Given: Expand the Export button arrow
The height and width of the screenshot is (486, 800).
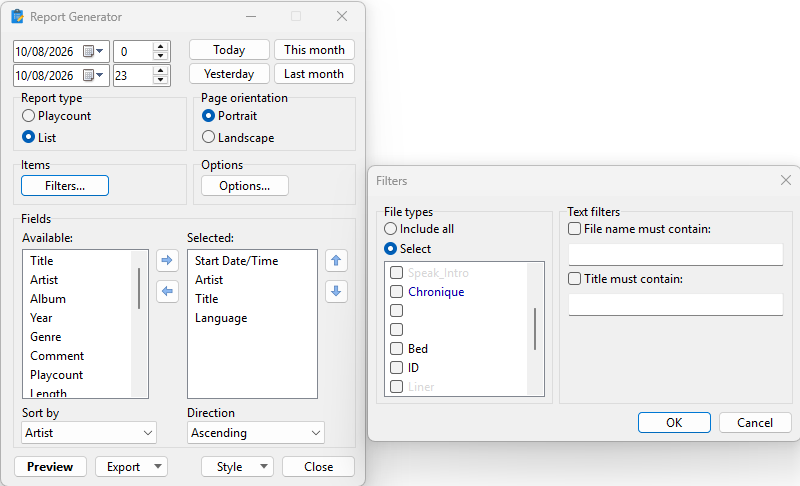Looking at the screenshot, I should (x=158, y=466).
